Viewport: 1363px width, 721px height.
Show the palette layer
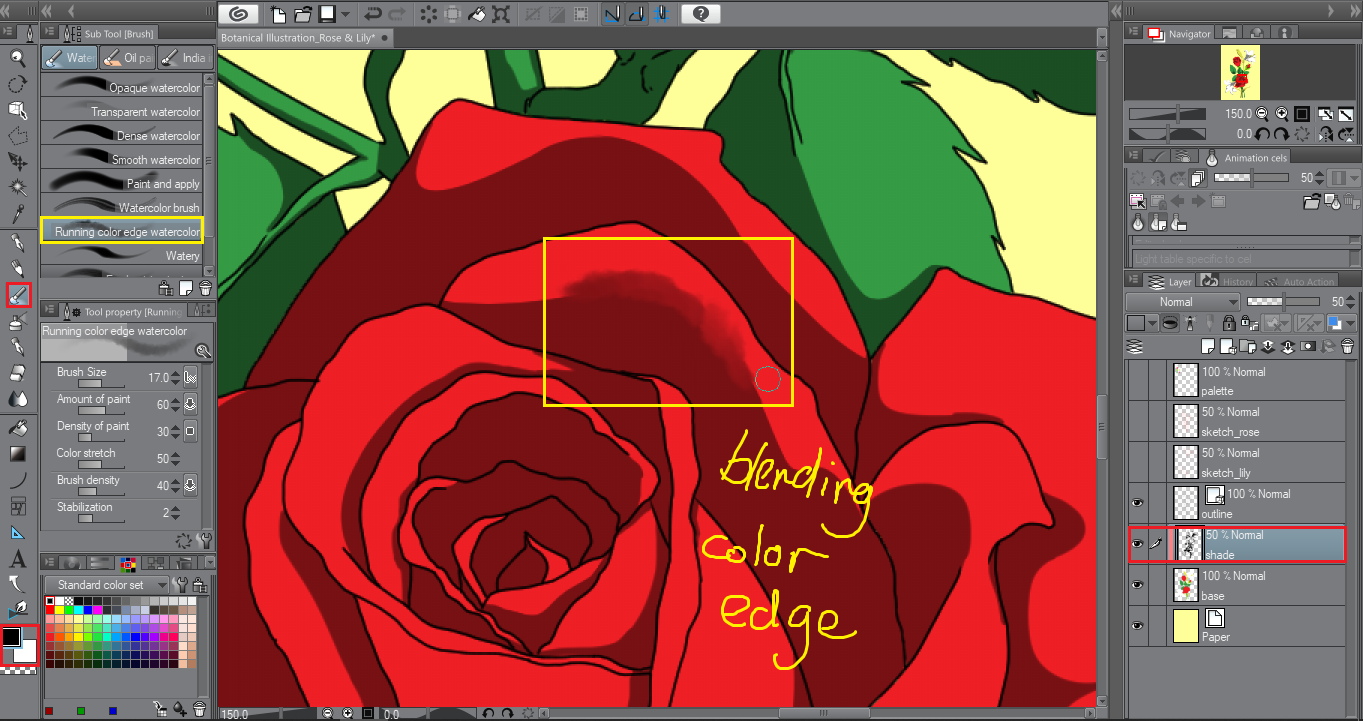(x=1137, y=381)
